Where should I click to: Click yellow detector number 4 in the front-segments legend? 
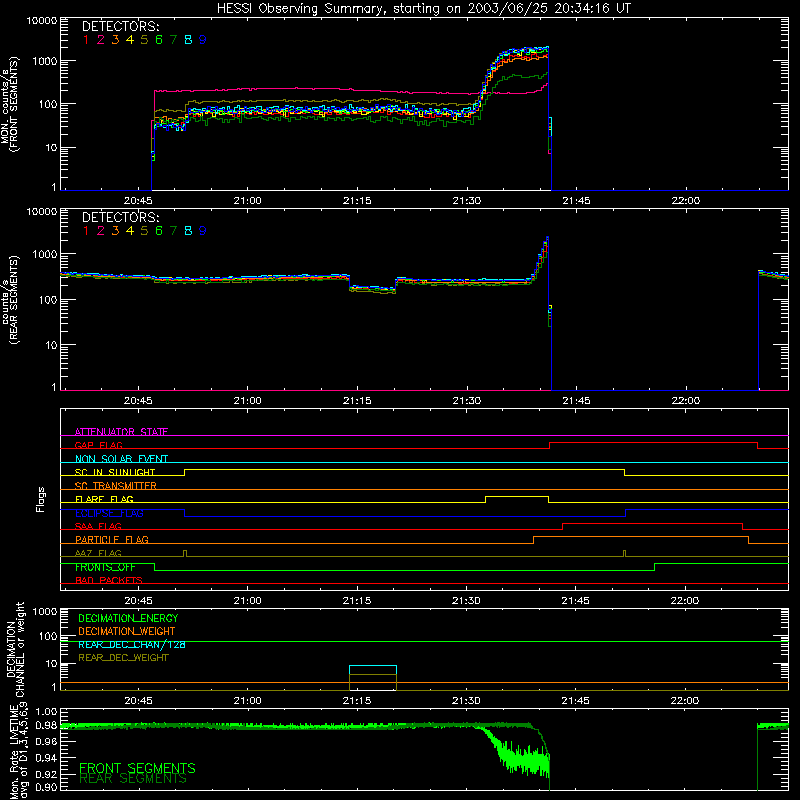tap(130, 40)
